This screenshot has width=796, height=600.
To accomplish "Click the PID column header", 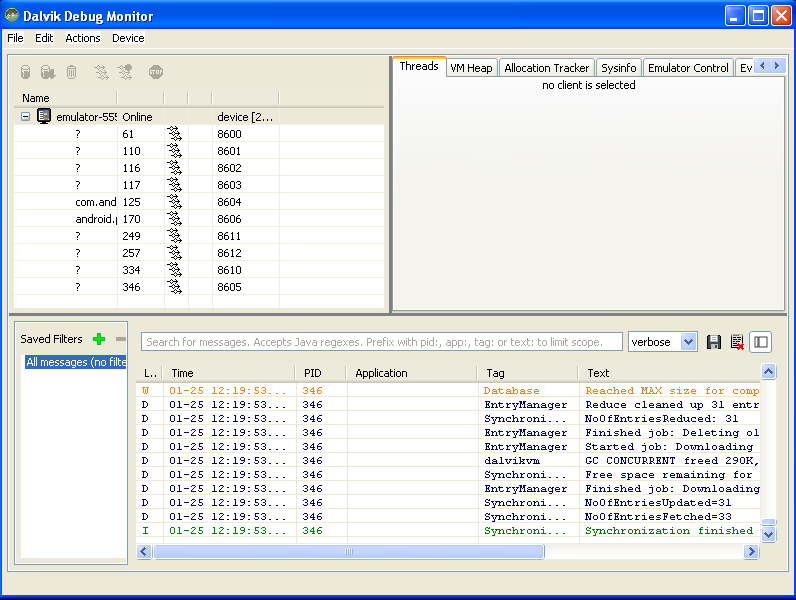I will [321, 373].
